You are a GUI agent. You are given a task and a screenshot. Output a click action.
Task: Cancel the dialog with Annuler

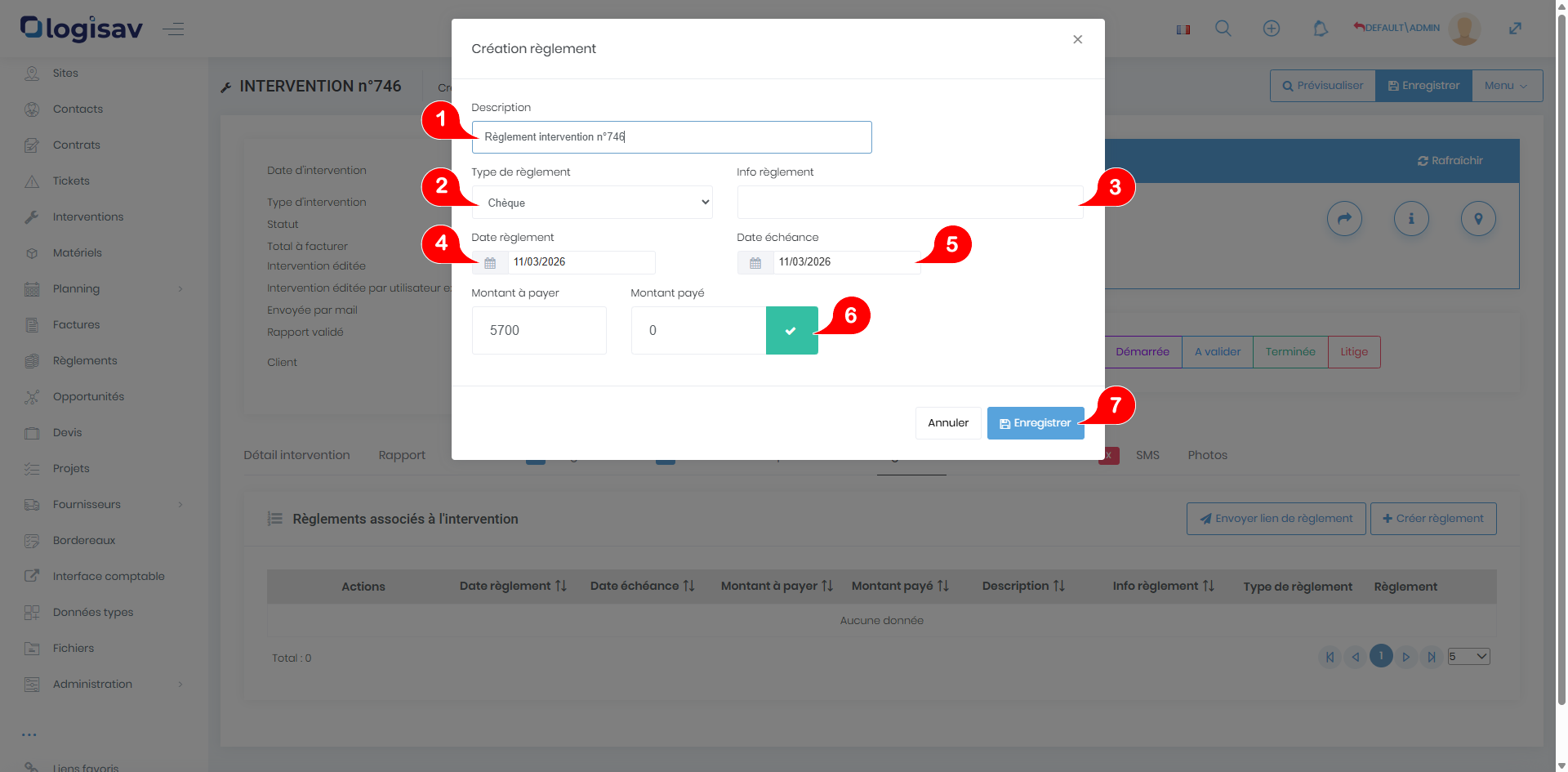coord(947,423)
